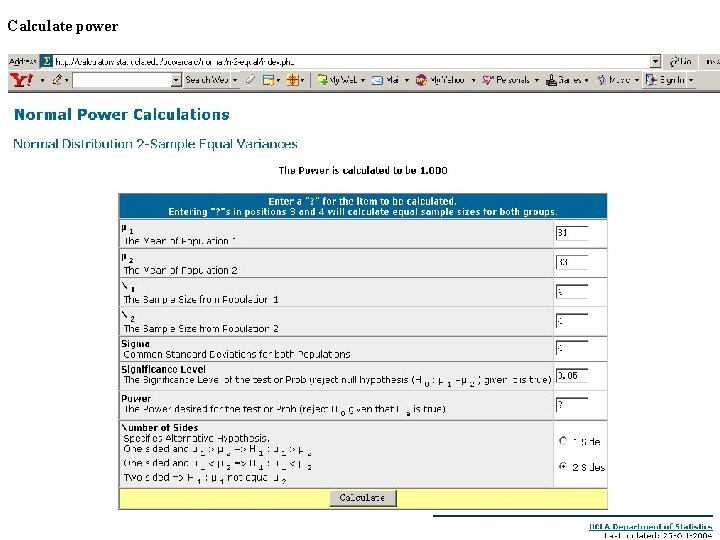Click the Go button beside address bar
720x540 pixels.
coord(681,61)
